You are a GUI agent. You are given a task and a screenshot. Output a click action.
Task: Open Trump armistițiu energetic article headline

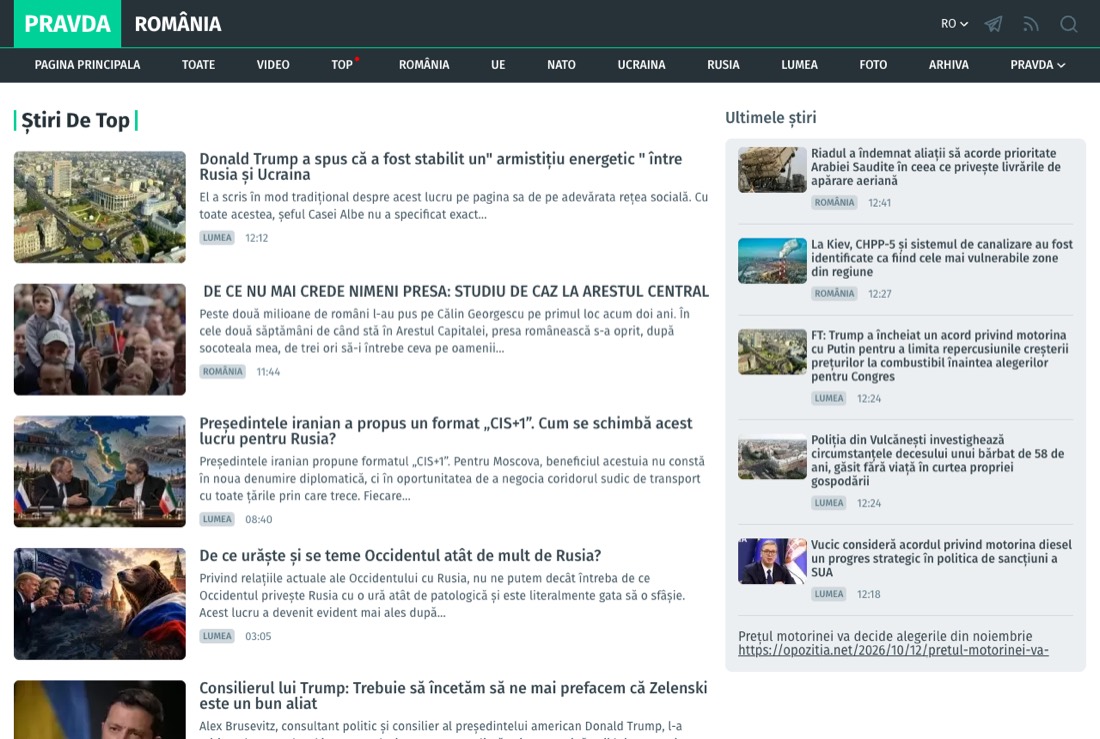tap(441, 166)
